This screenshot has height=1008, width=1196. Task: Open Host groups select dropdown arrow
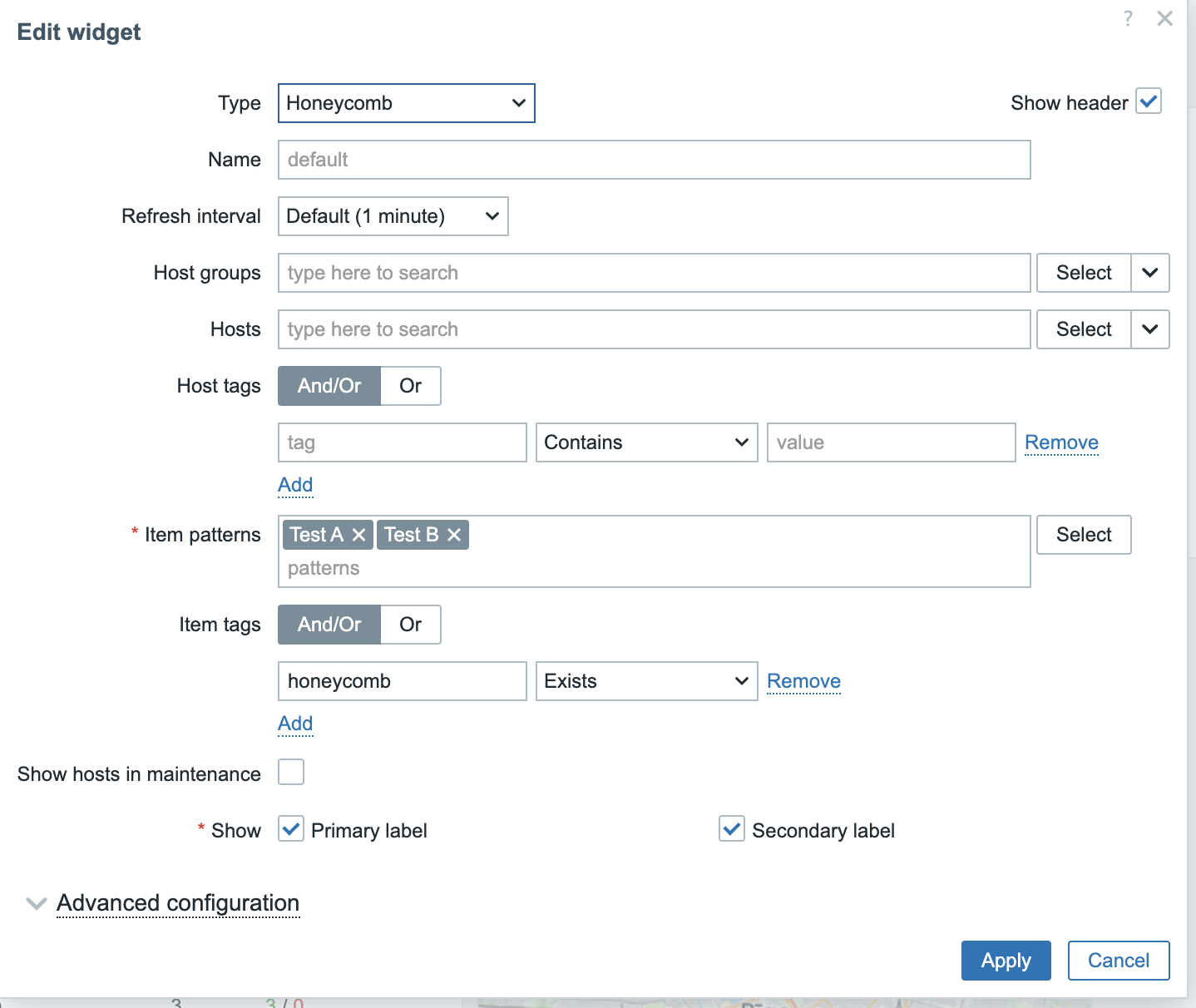pos(1150,273)
